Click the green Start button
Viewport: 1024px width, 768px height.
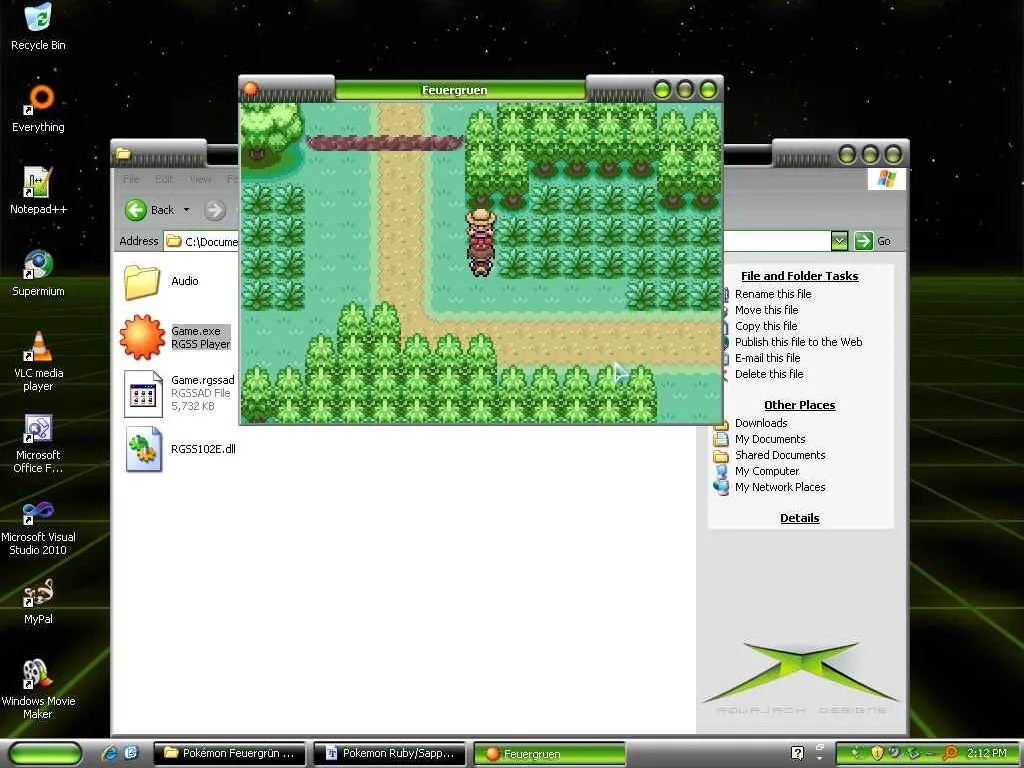tap(45, 754)
